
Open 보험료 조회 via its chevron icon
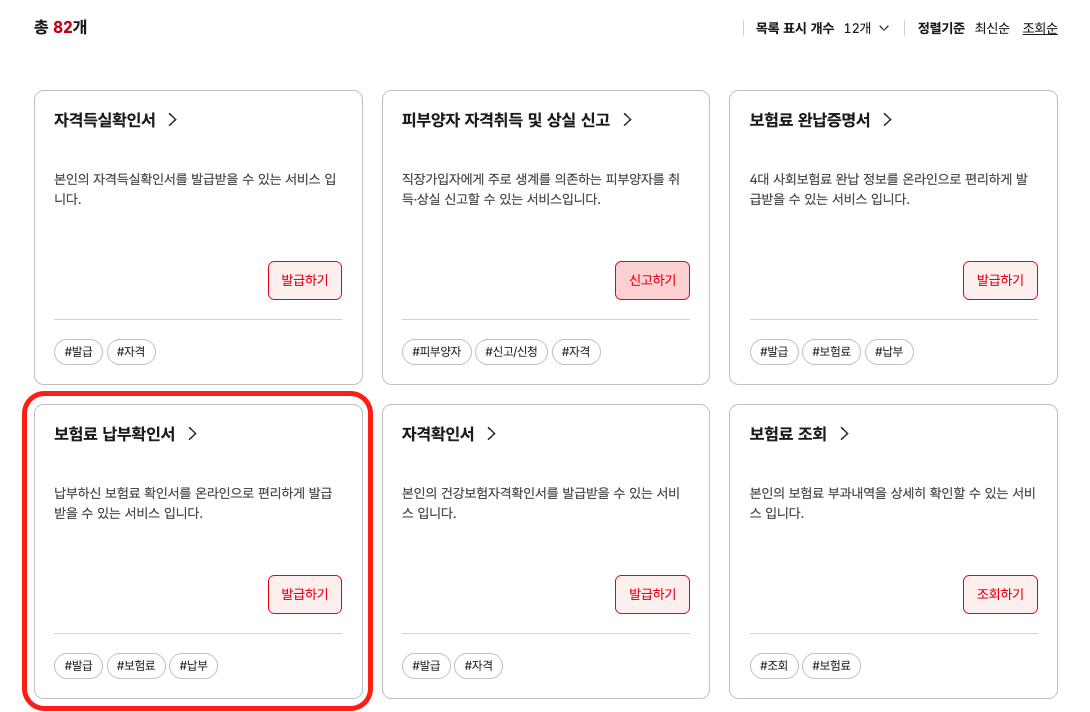click(x=843, y=432)
